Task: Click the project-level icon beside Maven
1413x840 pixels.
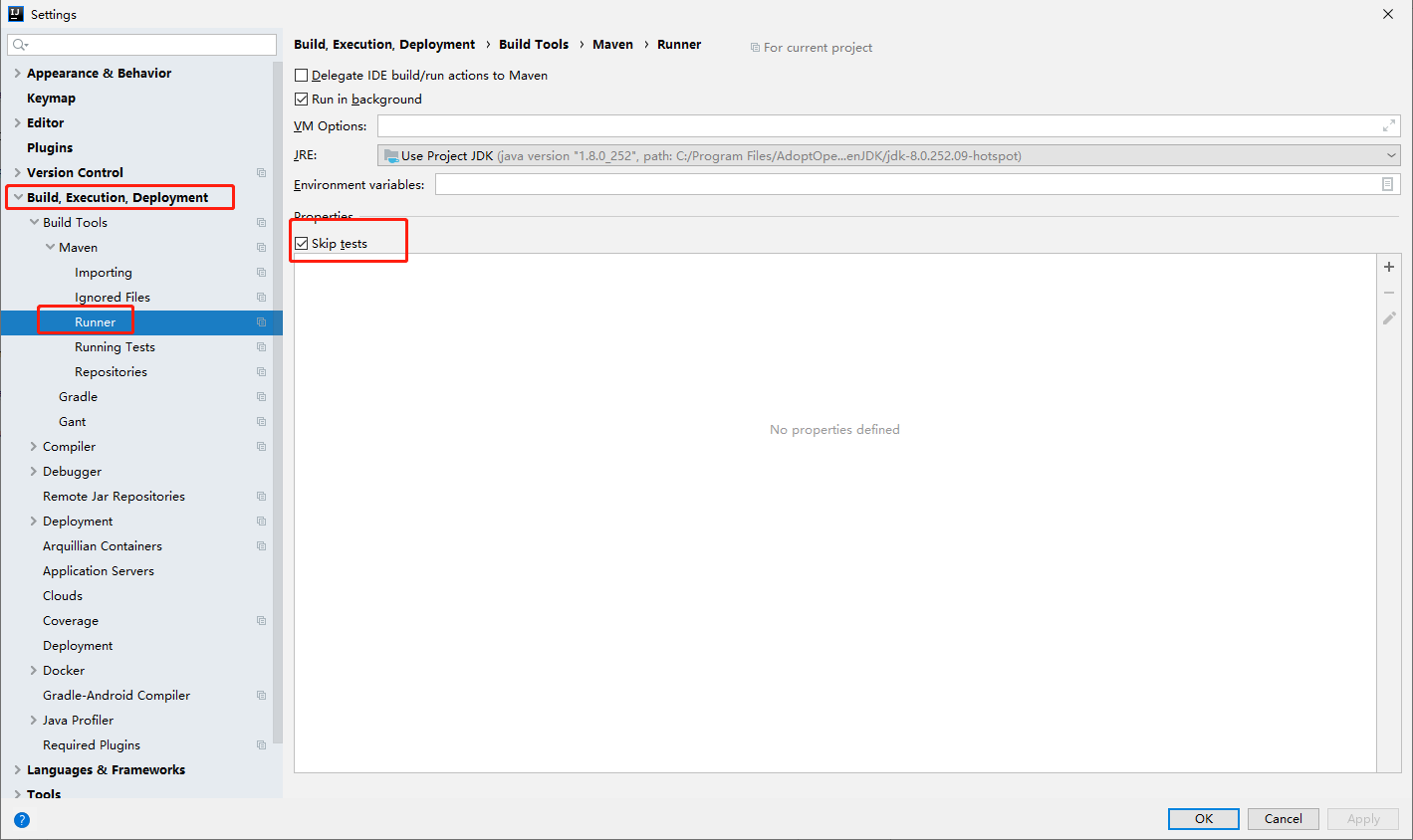Action: click(262, 248)
